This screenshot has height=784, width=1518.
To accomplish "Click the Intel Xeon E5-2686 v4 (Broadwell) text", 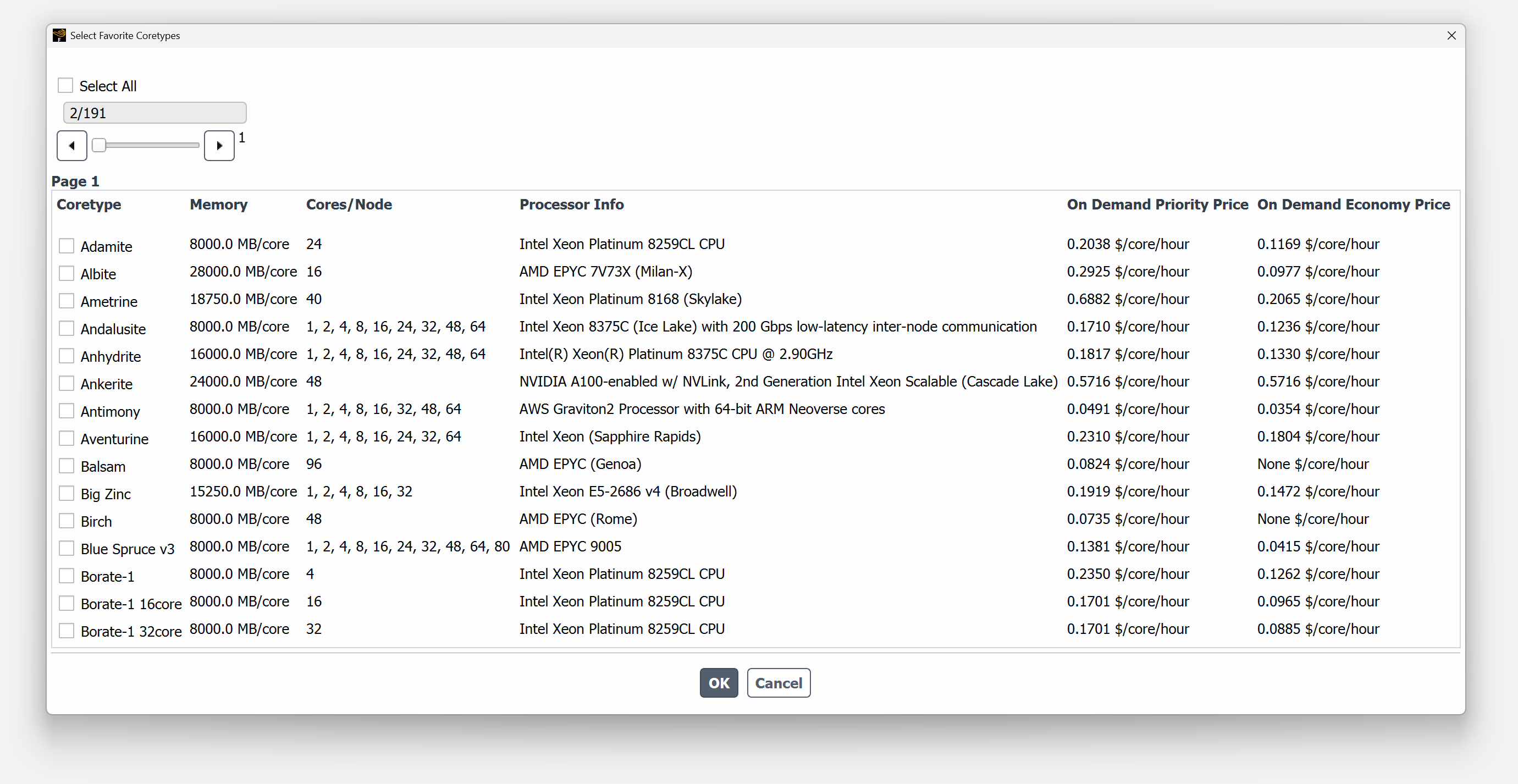I will 627,492.
